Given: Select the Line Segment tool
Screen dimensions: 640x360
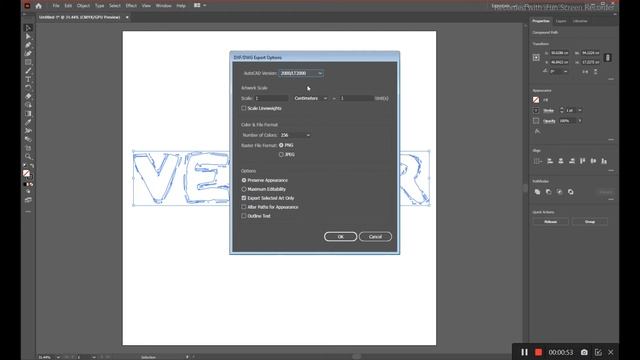Looking at the screenshot, I should [x=28, y=71].
